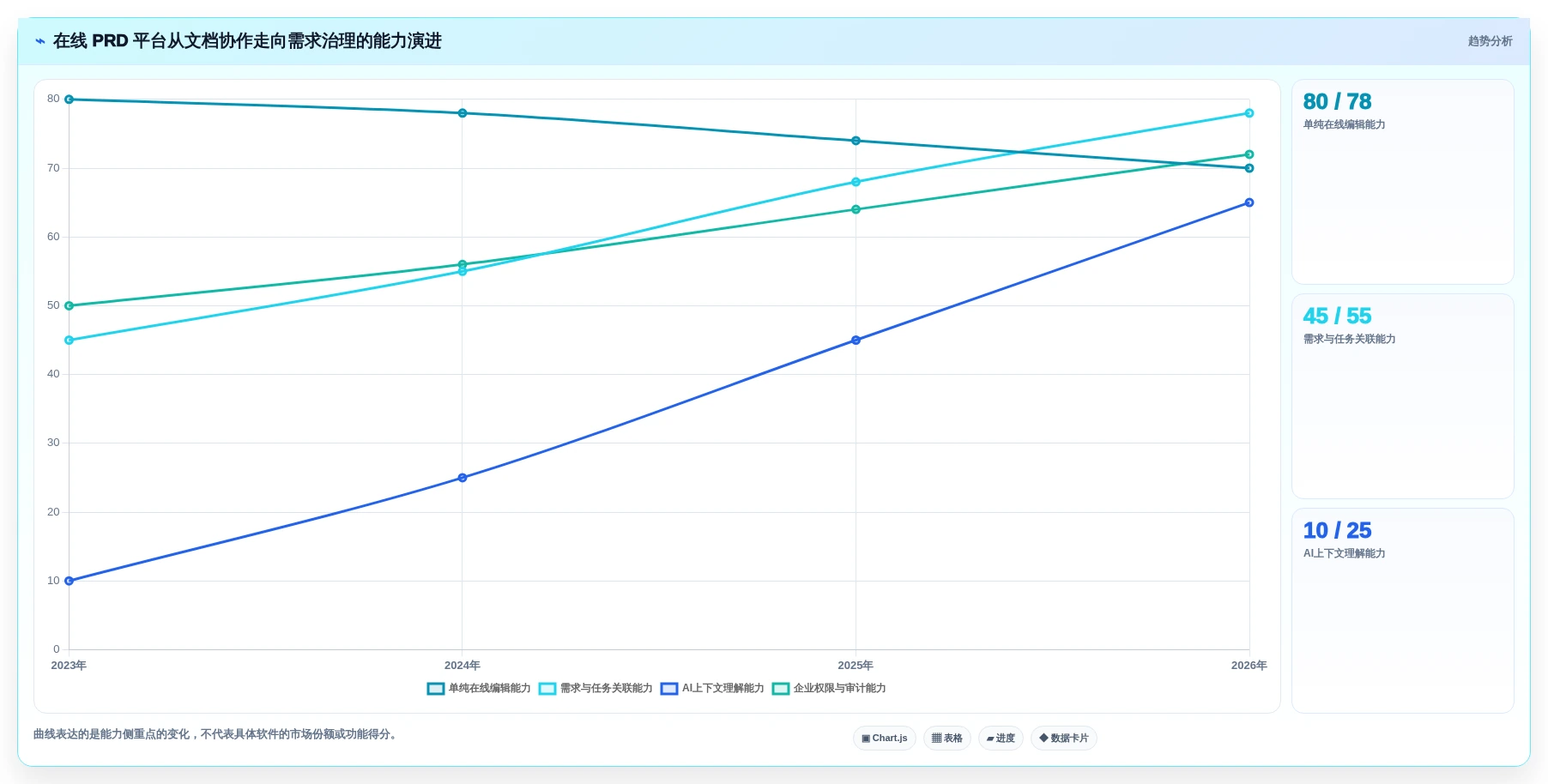Click the 2023年 point at value 80

69,100
